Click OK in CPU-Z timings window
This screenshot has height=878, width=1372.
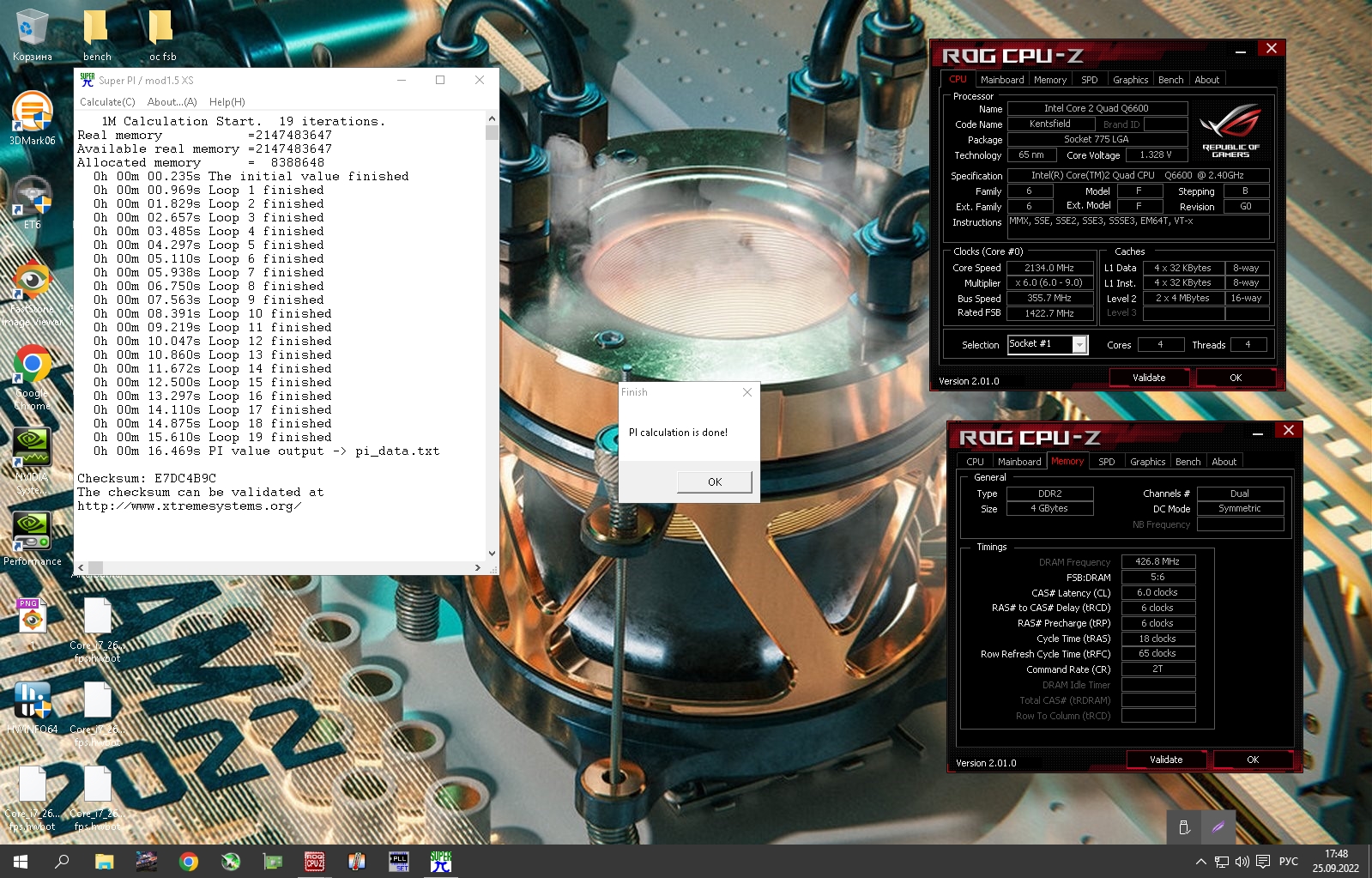(1253, 760)
